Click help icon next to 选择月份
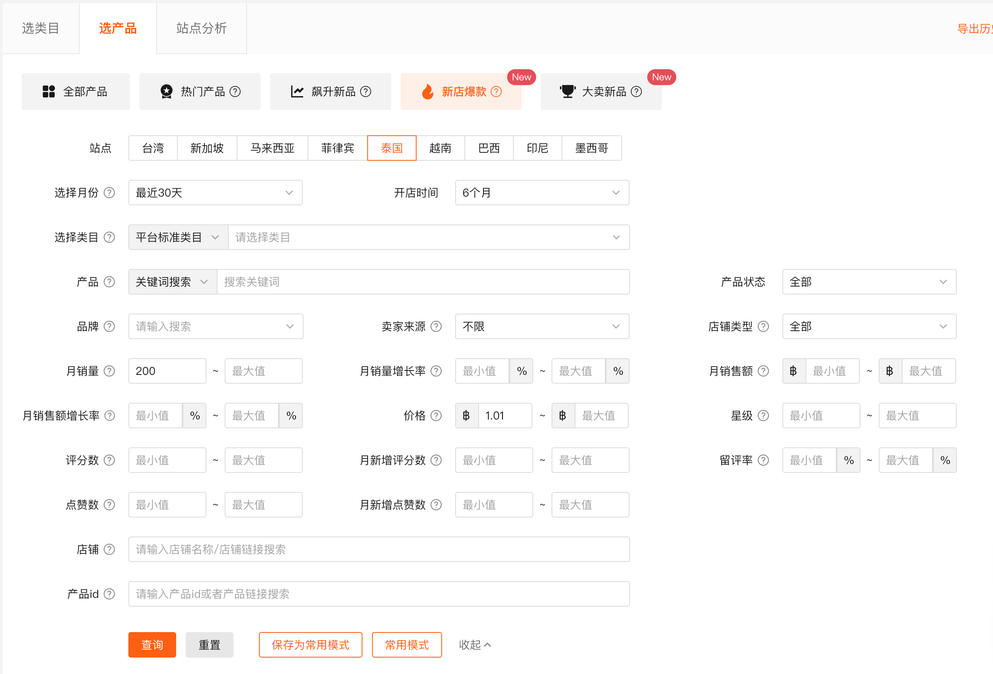This screenshot has height=674, width=993. [x=110, y=193]
